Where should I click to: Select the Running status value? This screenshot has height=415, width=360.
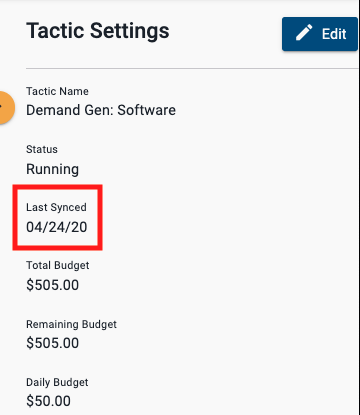point(52,169)
